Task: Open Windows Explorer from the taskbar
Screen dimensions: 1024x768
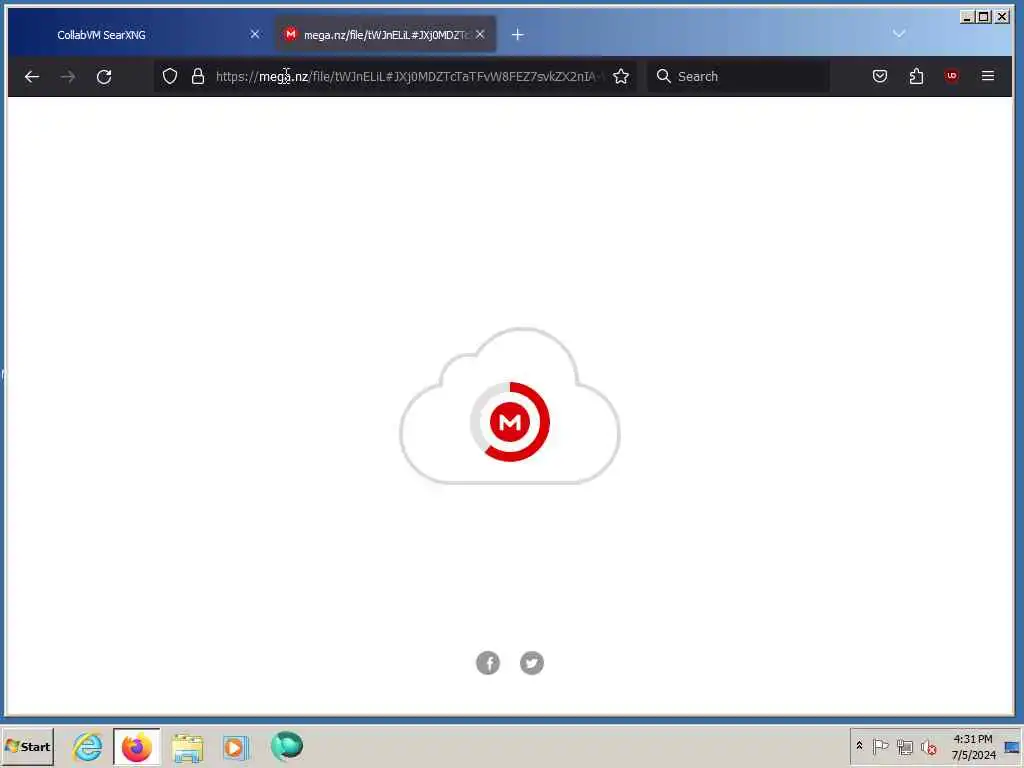Action: pos(187,747)
